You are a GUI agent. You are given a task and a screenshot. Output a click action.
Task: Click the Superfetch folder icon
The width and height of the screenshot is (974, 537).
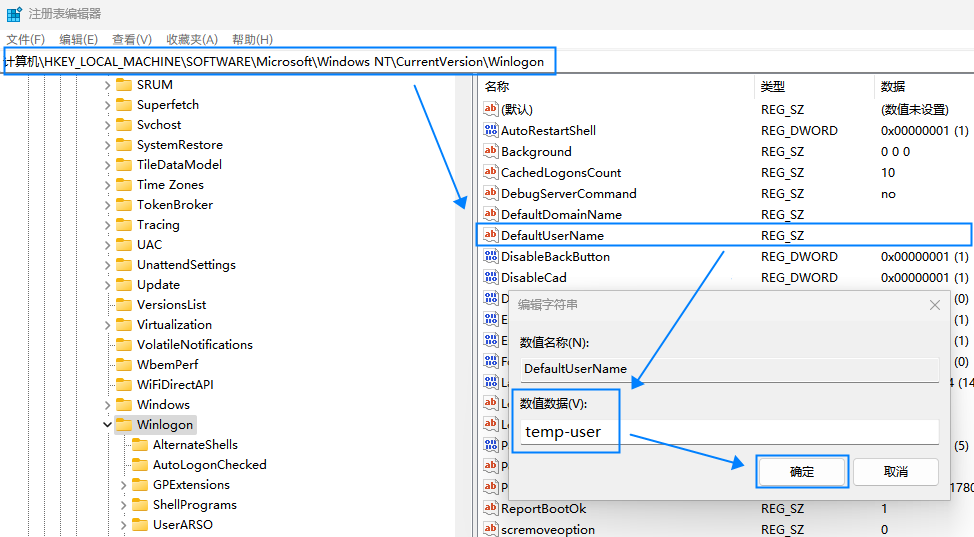click(x=124, y=105)
